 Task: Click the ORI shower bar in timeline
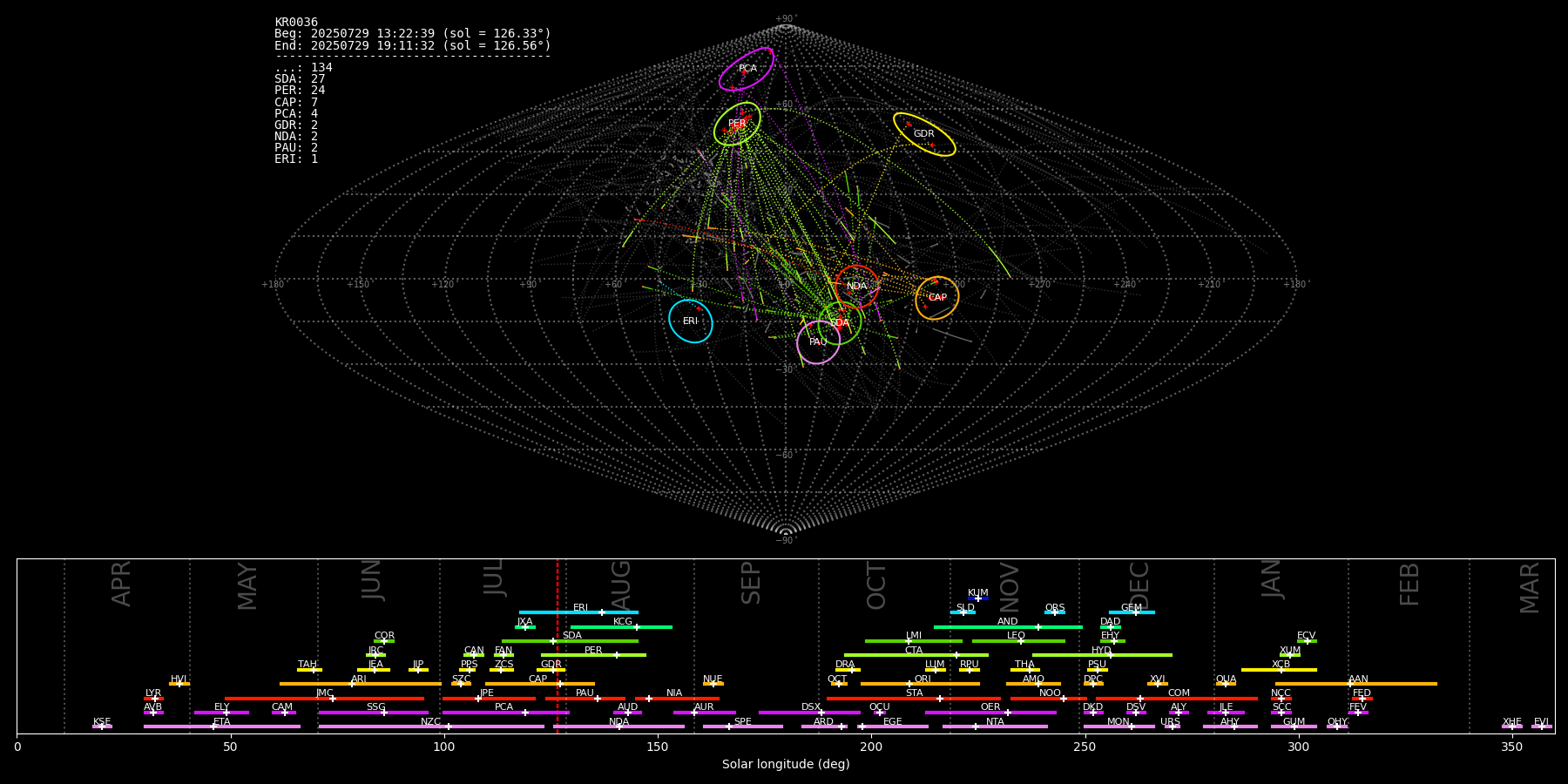pyautogui.click(x=920, y=684)
